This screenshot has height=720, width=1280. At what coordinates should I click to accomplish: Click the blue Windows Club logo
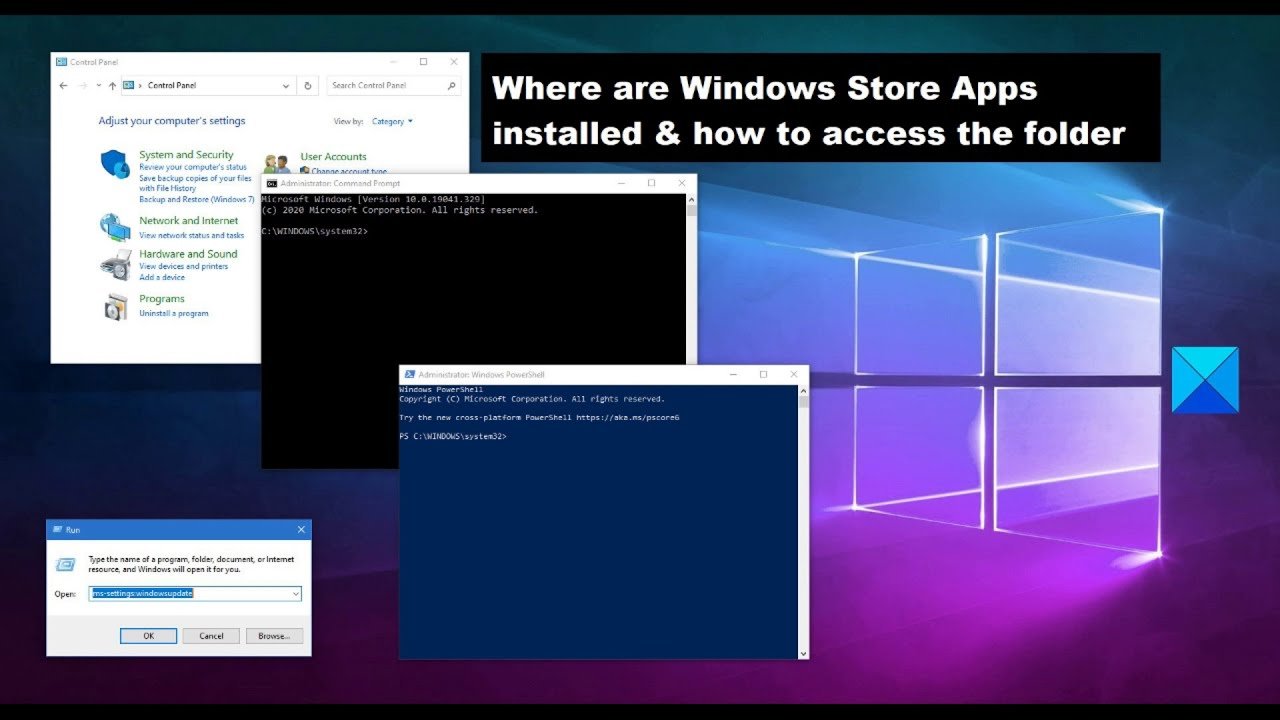1205,380
